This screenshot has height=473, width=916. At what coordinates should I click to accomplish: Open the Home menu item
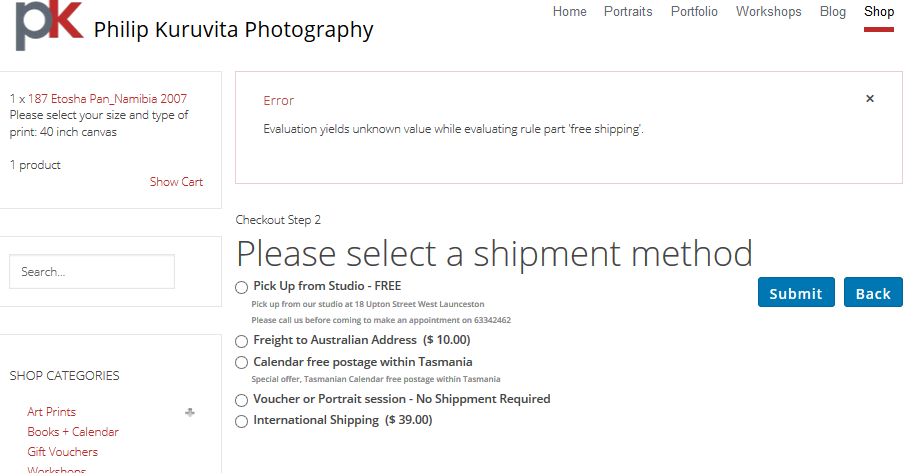tap(569, 12)
